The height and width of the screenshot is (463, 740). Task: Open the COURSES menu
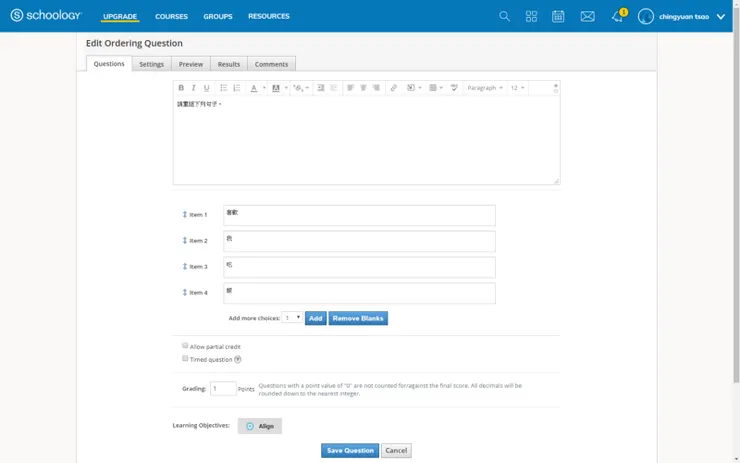171,17
